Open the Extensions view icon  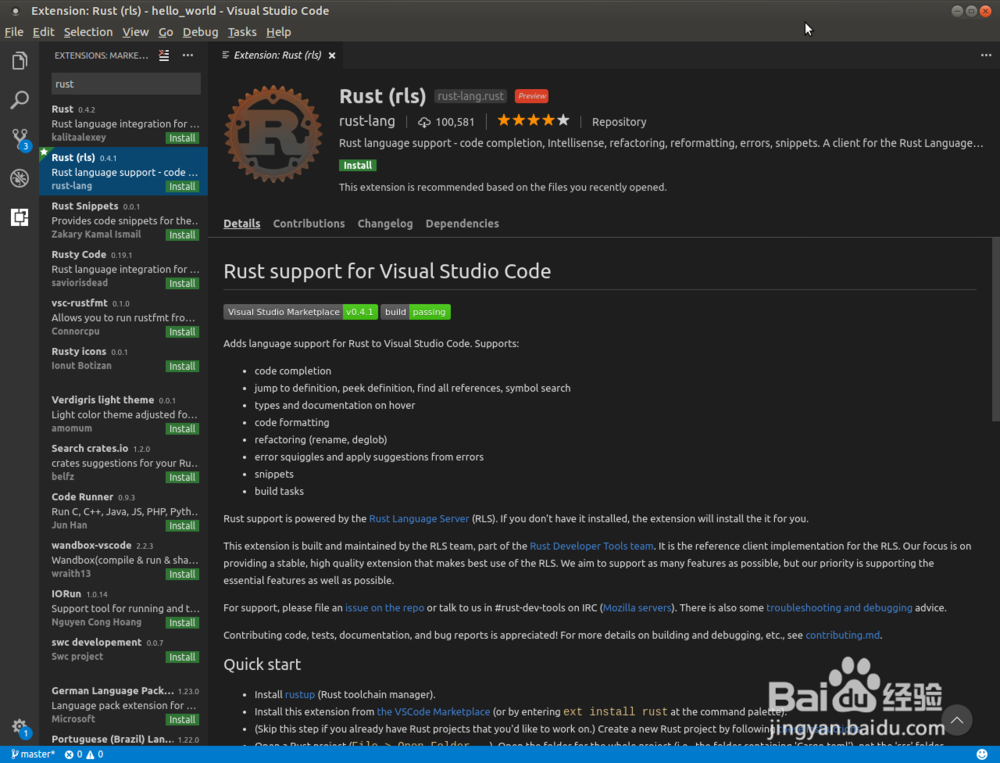pos(19,217)
